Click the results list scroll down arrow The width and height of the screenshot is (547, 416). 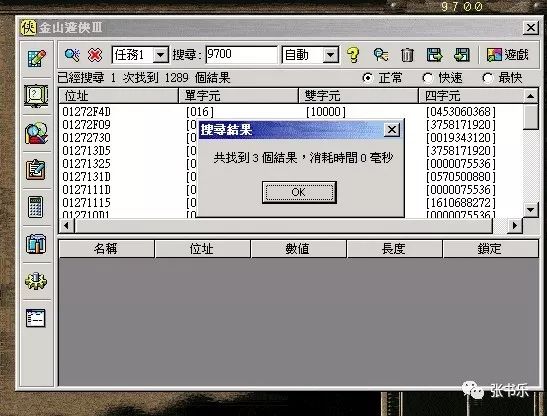[x=531, y=209]
